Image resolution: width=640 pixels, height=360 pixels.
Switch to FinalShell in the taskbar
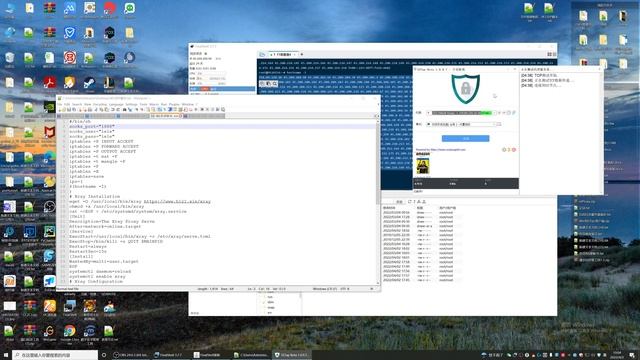(x=171, y=355)
